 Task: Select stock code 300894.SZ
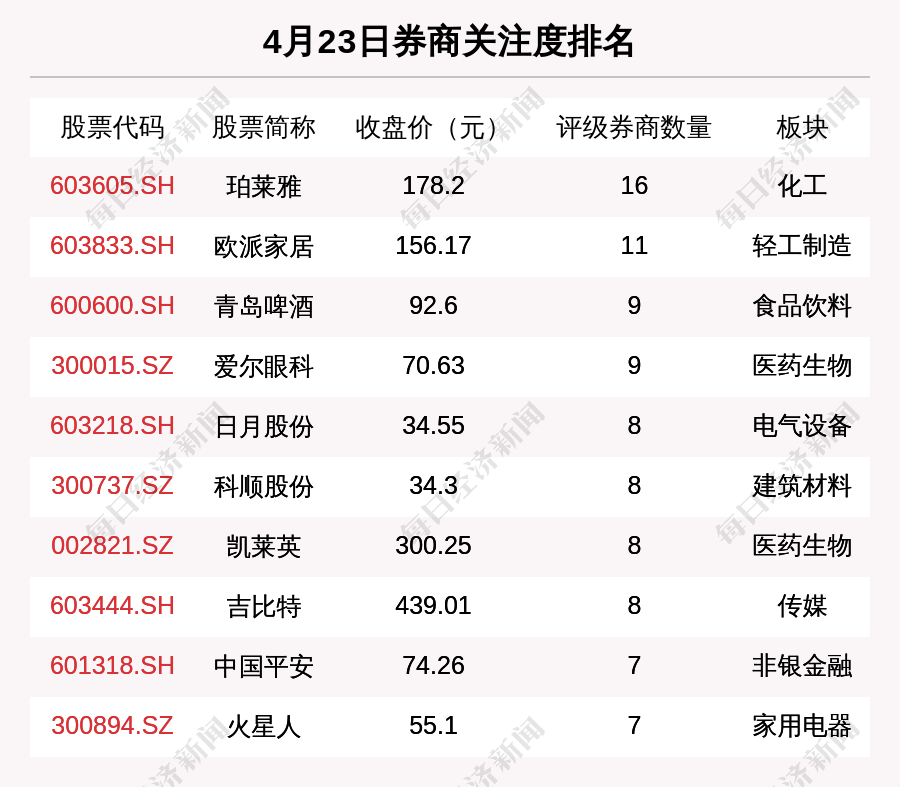tap(112, 726)
